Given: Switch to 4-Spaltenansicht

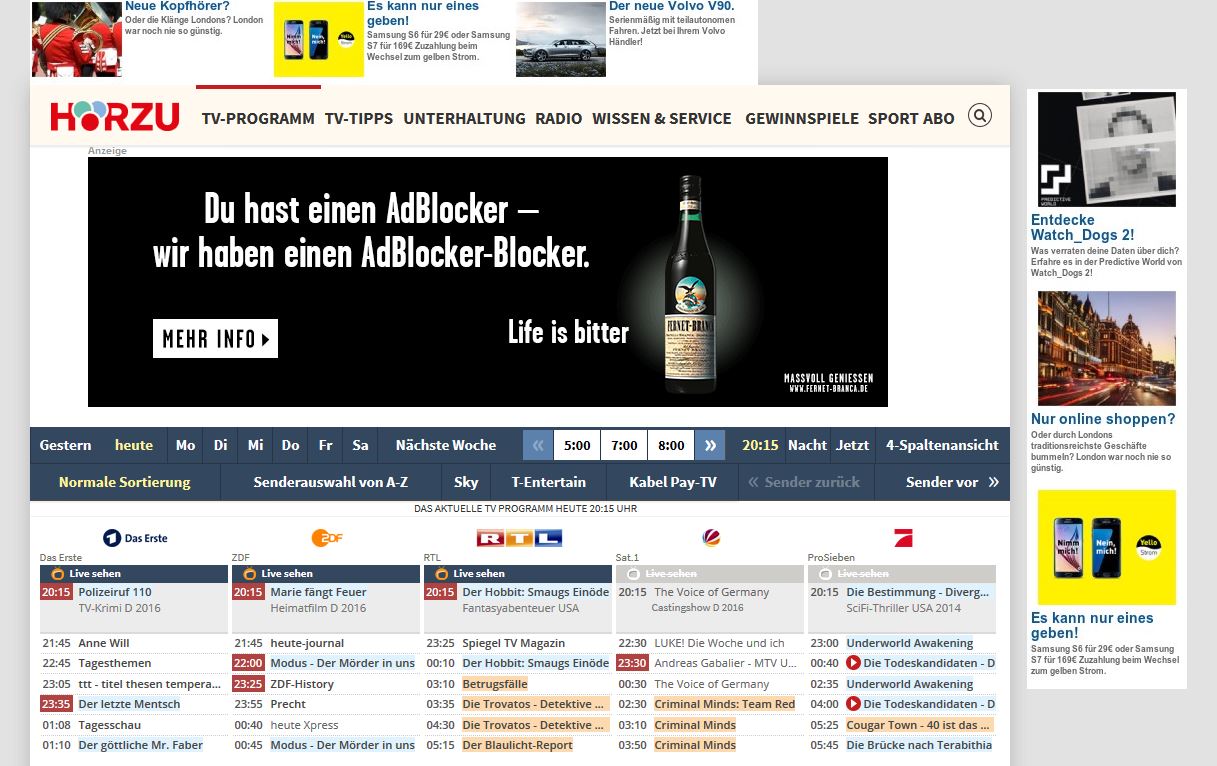Looking at the screenshot, I should (943, 445).
